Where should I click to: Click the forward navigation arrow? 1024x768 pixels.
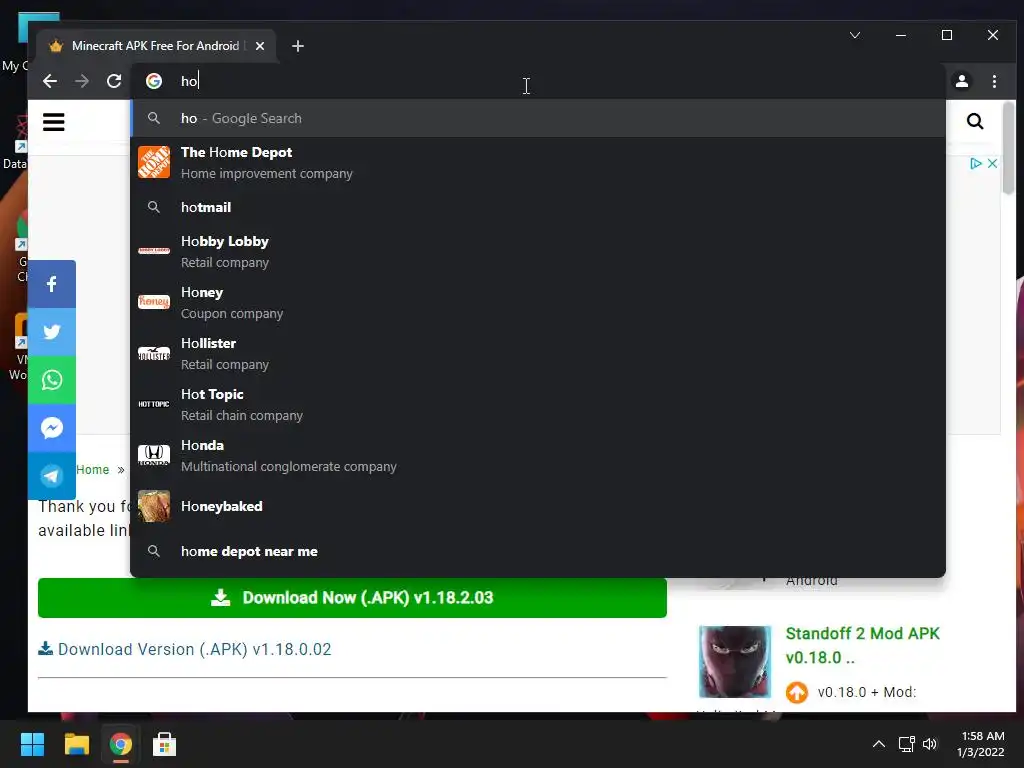pyautogui.click(x=82, y=81)
